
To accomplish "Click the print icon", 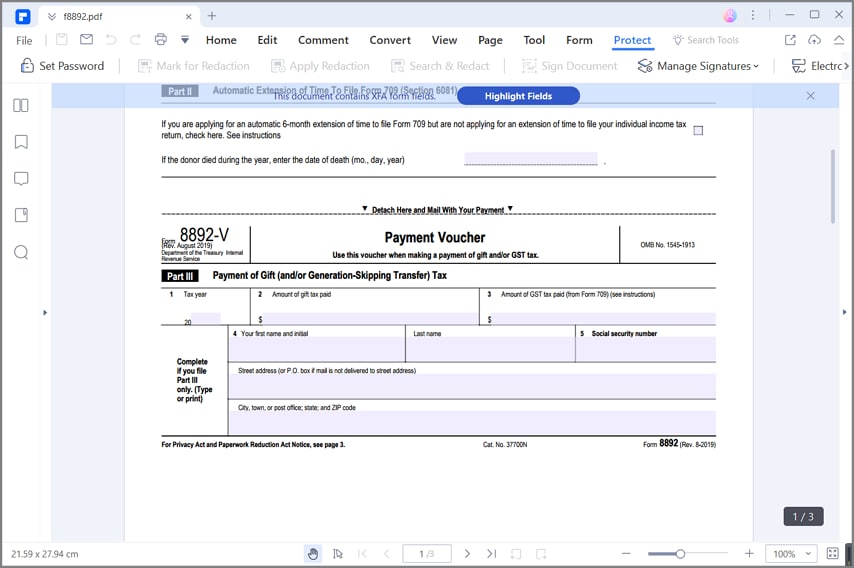I will click(161, 39).
